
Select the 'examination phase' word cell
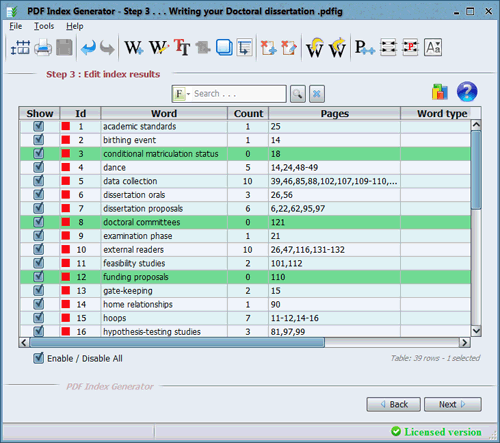[x=164, y=236]
